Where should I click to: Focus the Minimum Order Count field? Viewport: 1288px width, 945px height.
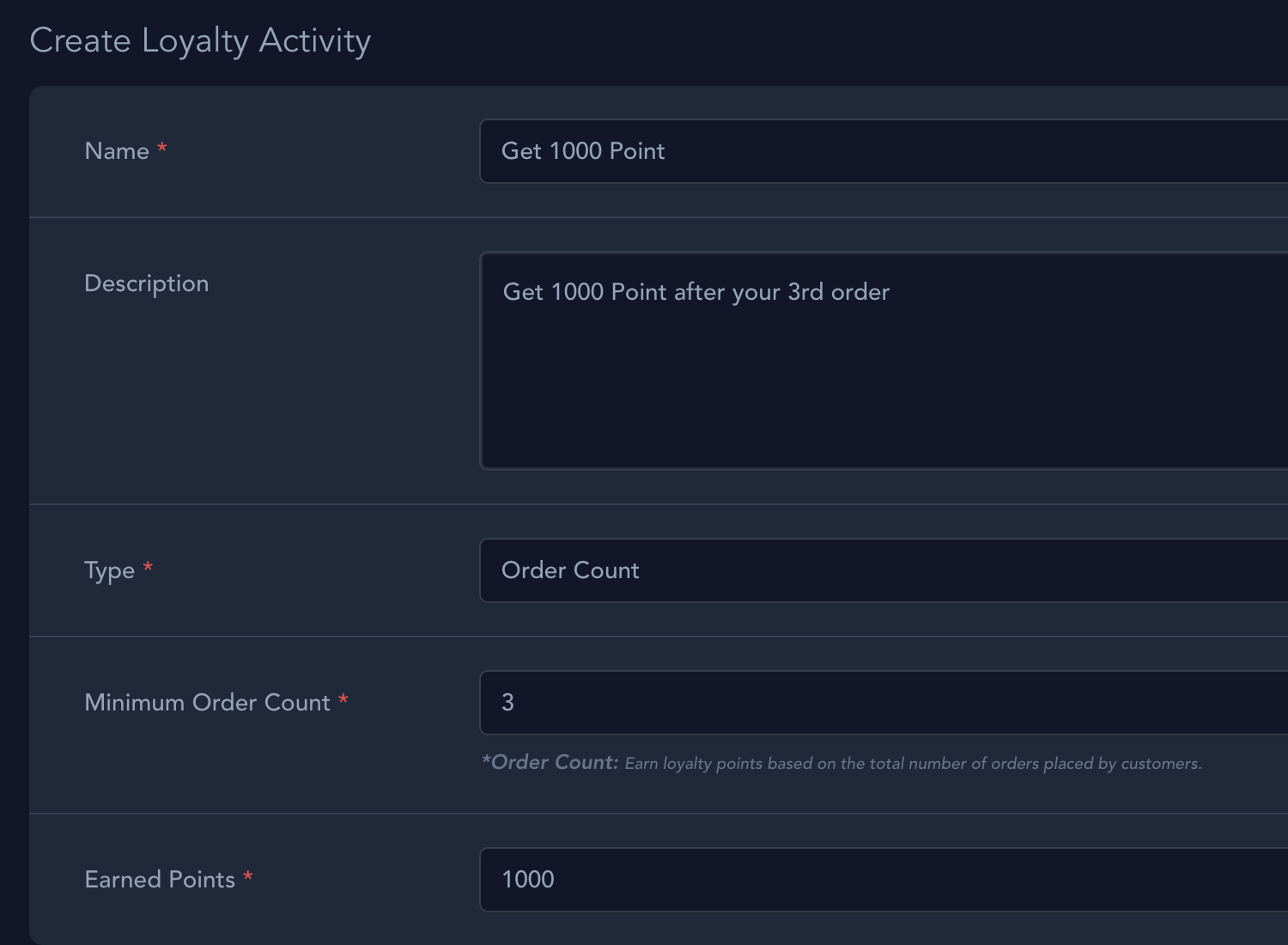point(884,703)
